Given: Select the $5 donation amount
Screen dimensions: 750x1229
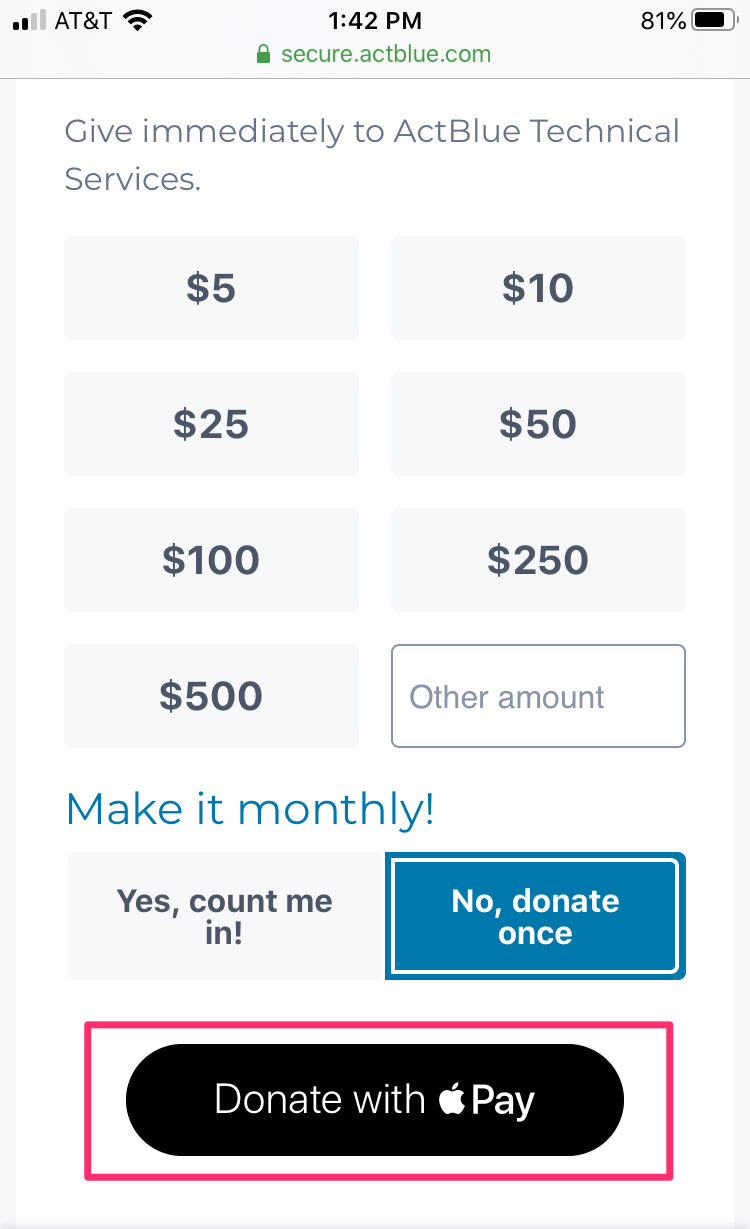Looking at the screenshot, I should pos(211,288).
